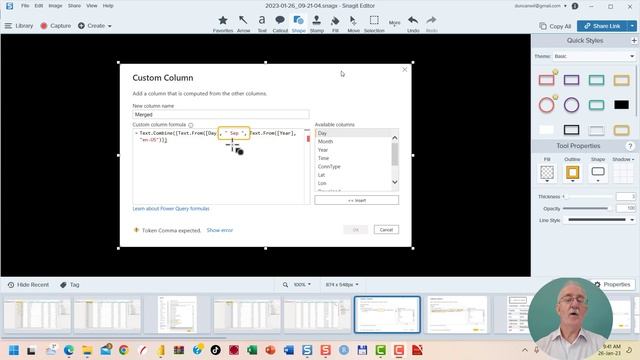The image size is (640, 360).
Task: Select the Fill tool
Action: pos(335,24)
